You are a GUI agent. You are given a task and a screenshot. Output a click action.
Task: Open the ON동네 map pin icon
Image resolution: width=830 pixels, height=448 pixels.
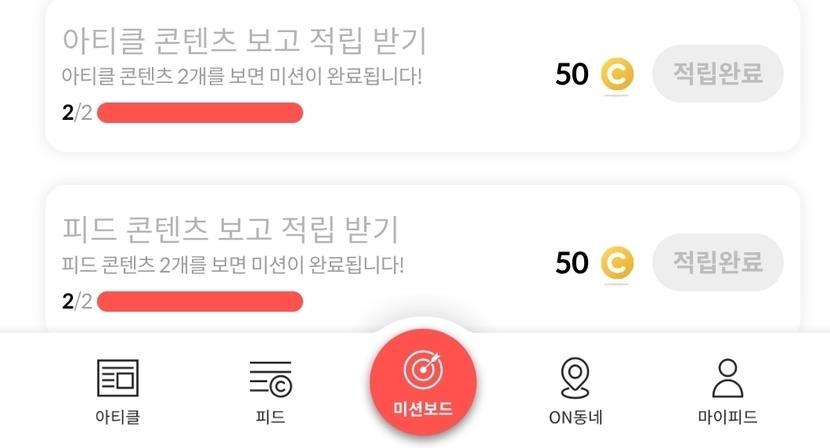pyautogui.click(x=574, y=379)
